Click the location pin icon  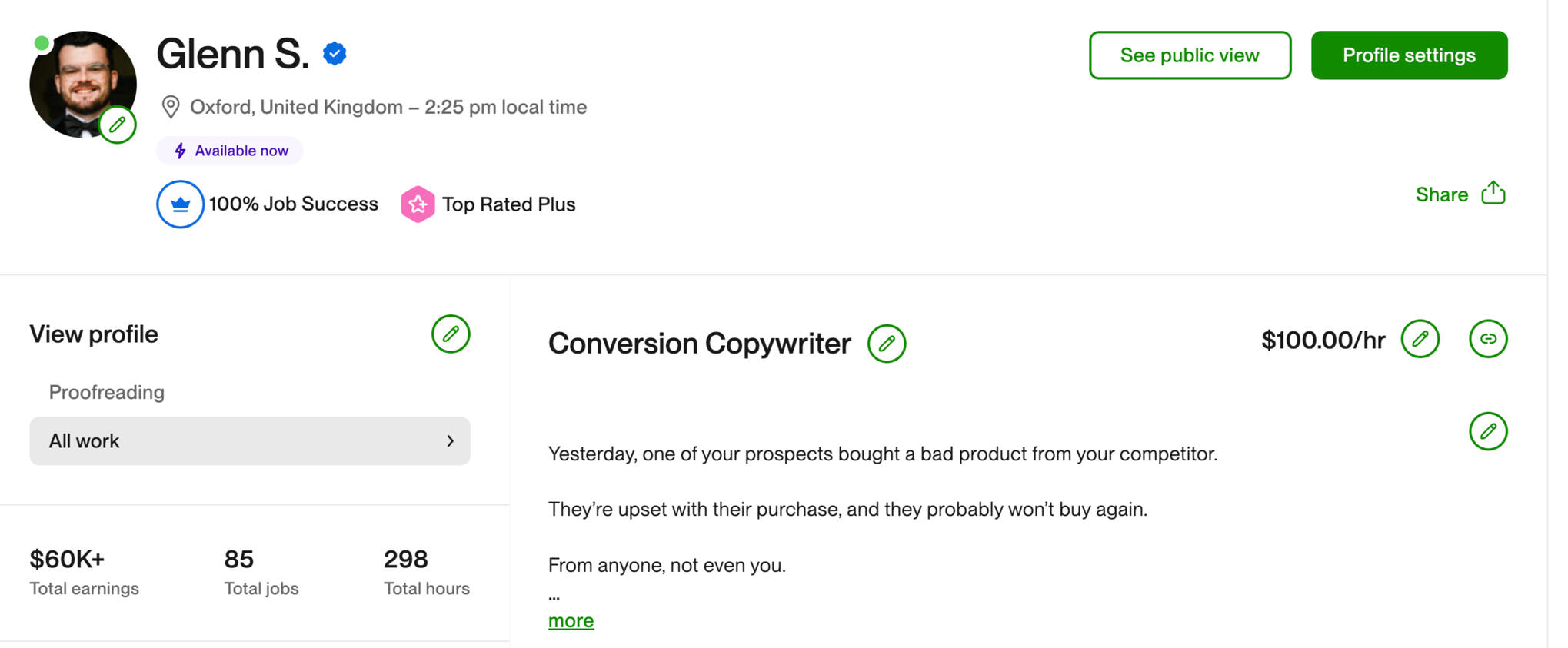(x=171, y=107)
